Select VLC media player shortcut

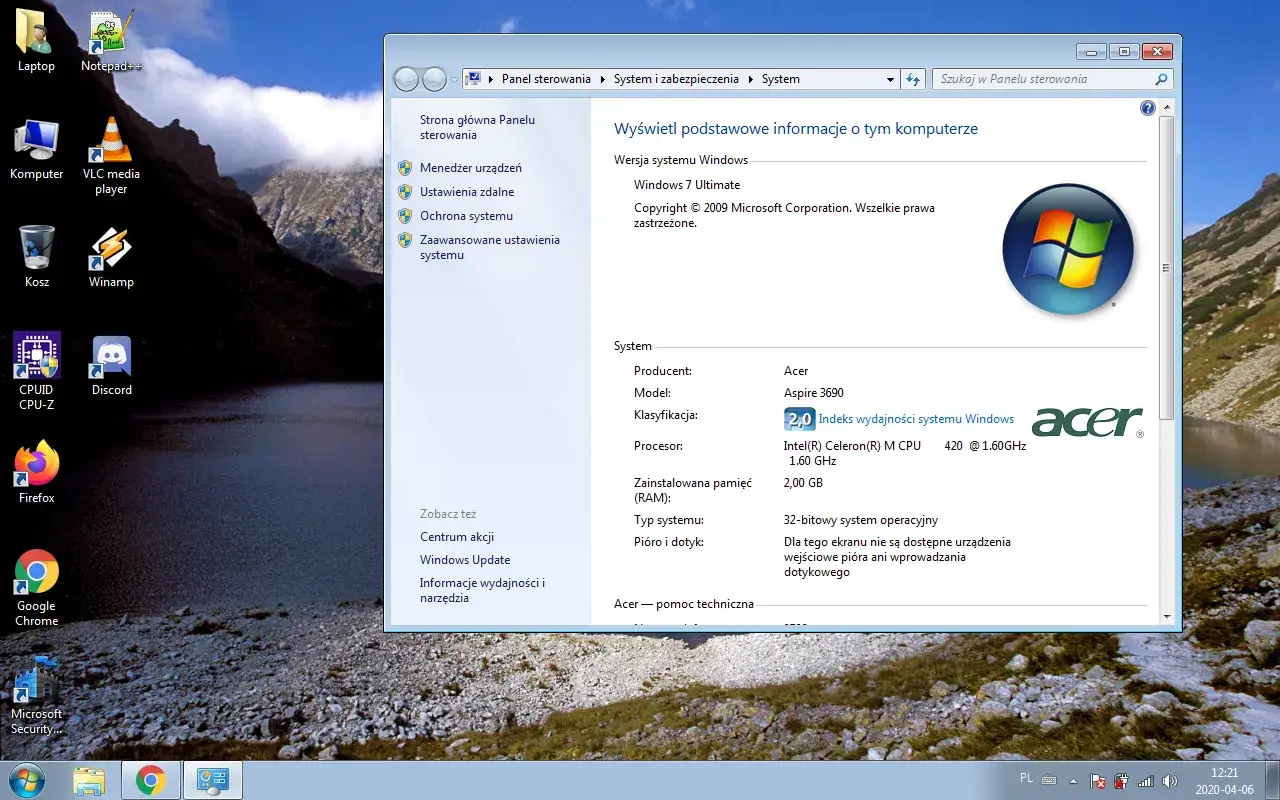tap(111, 155)
